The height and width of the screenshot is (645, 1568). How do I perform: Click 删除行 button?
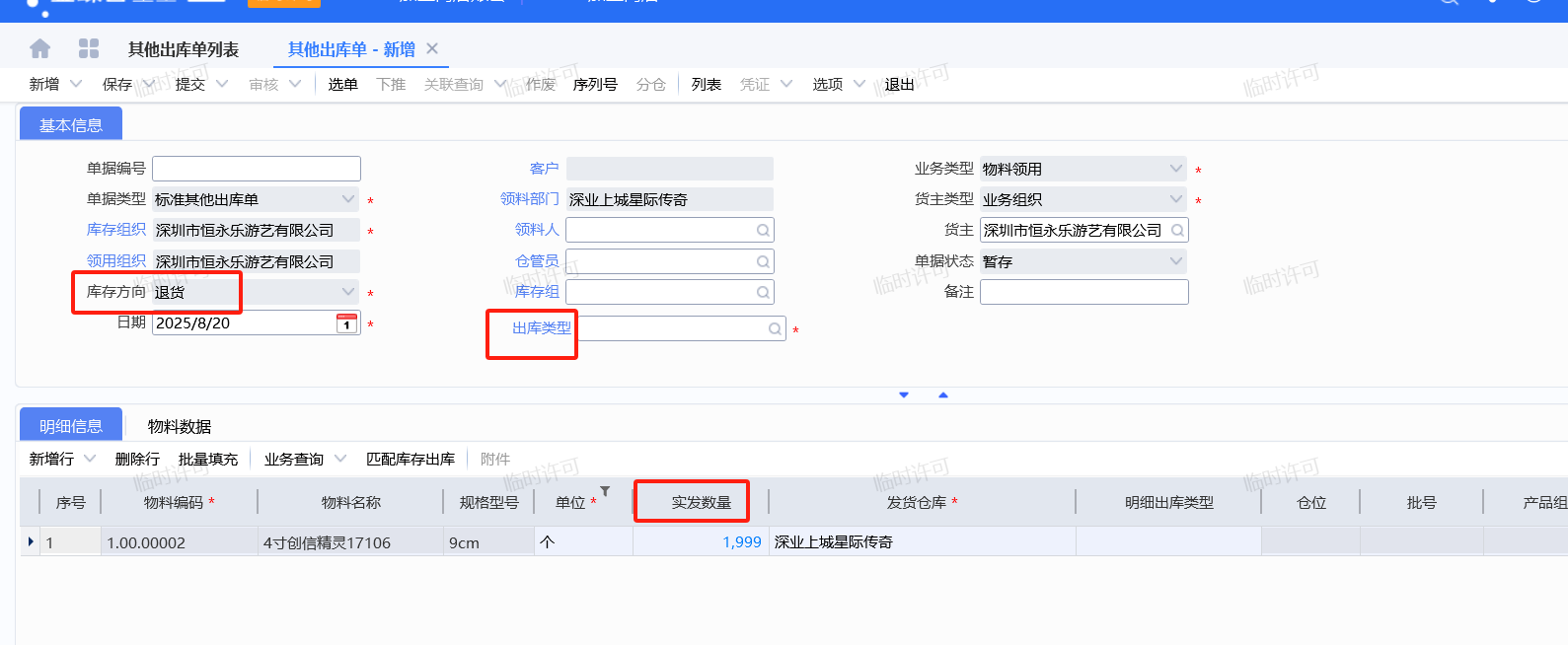137,459
